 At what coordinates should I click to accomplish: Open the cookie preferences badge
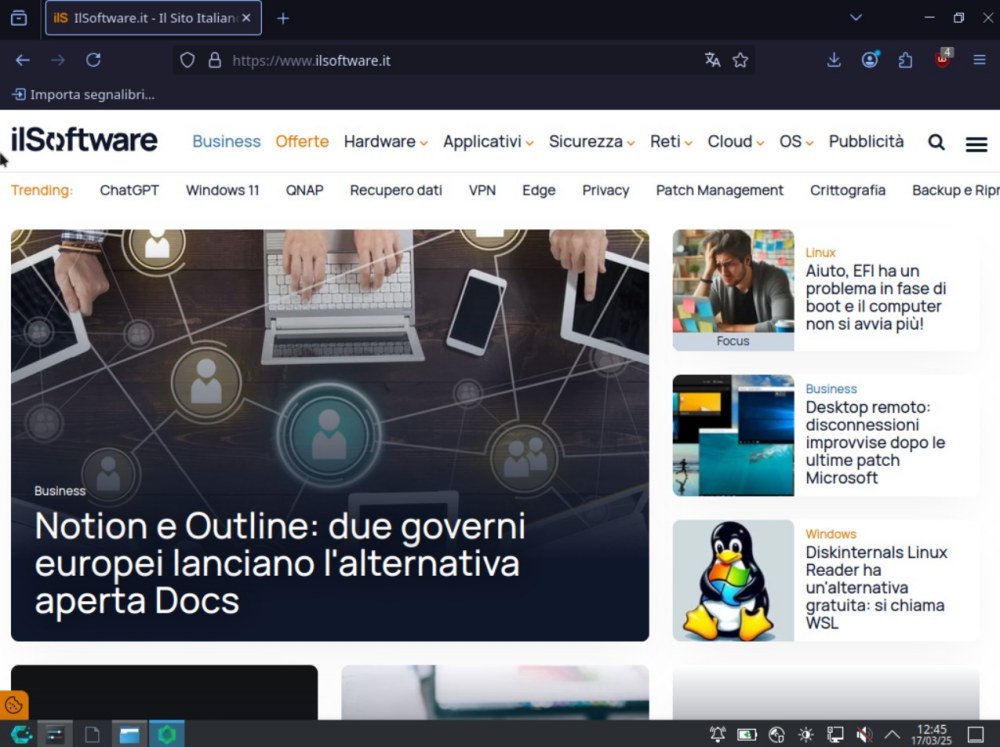click(x=14, y=705)
